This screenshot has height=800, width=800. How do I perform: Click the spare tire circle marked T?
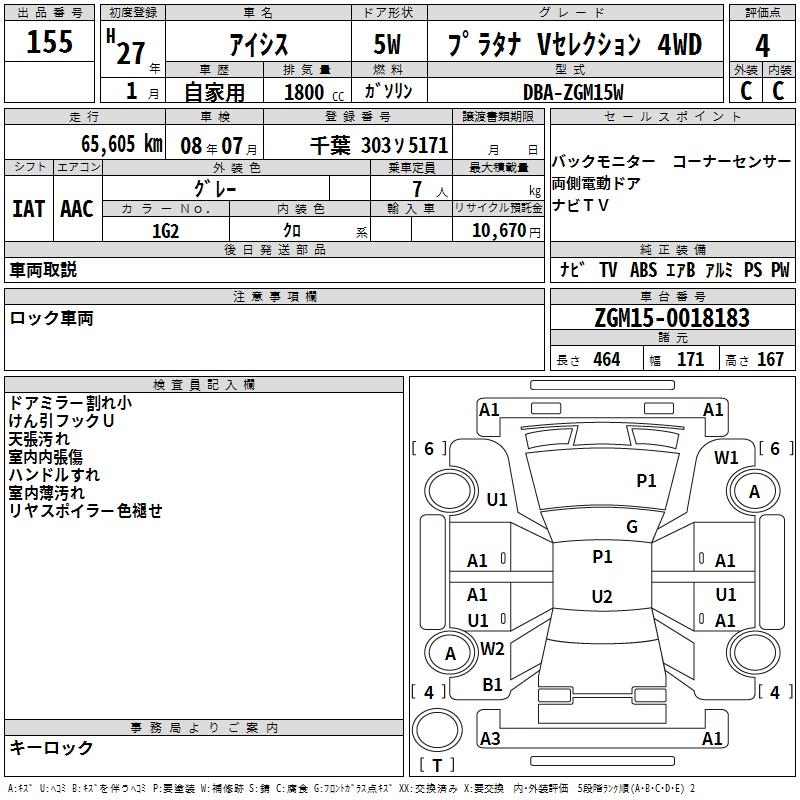(437, 730)
